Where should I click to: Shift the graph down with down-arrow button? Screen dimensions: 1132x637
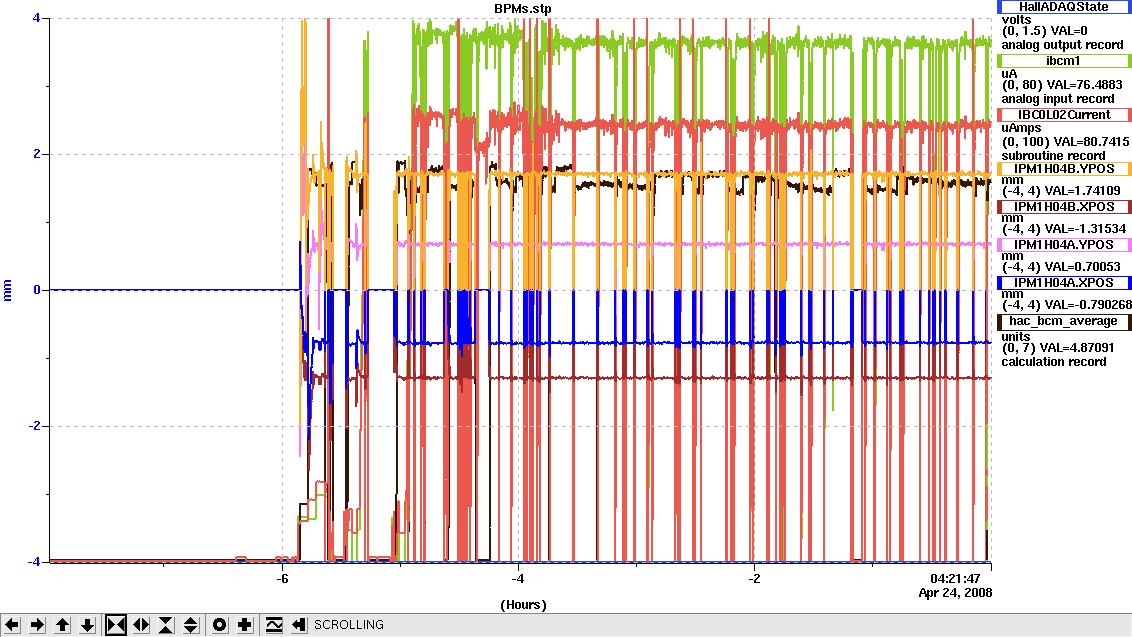(x=88, y=625)
